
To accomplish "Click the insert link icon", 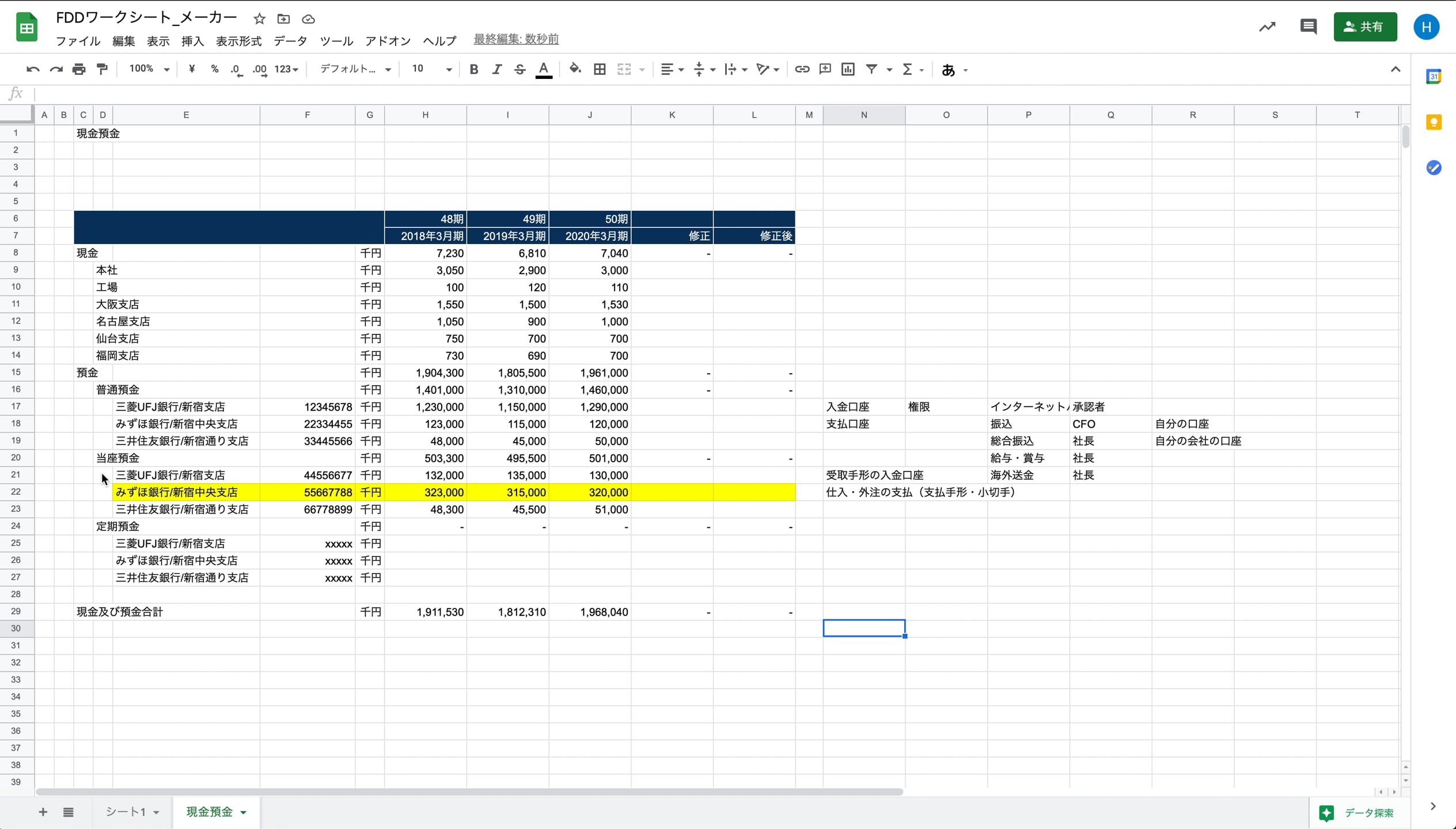I will click(802, 70).
